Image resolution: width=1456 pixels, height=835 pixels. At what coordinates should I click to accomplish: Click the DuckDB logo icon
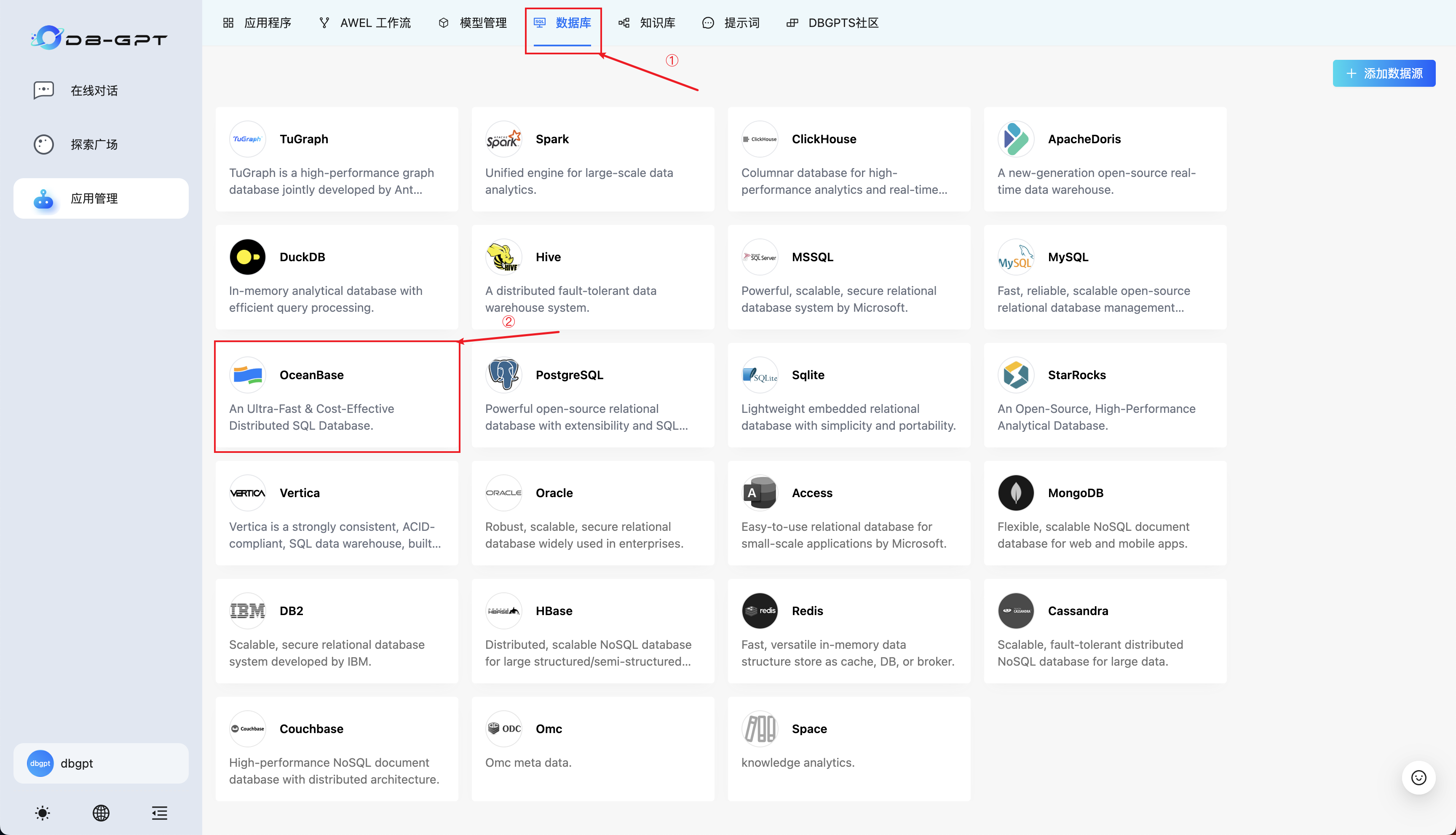click(x=248, y=257)
